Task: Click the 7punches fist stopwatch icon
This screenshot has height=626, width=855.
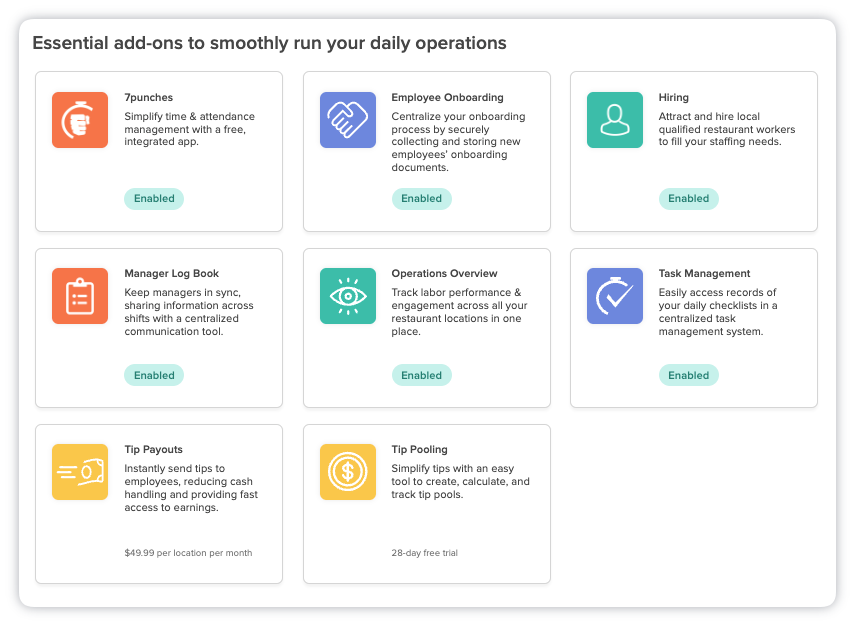Action: [x=80, y=120]
